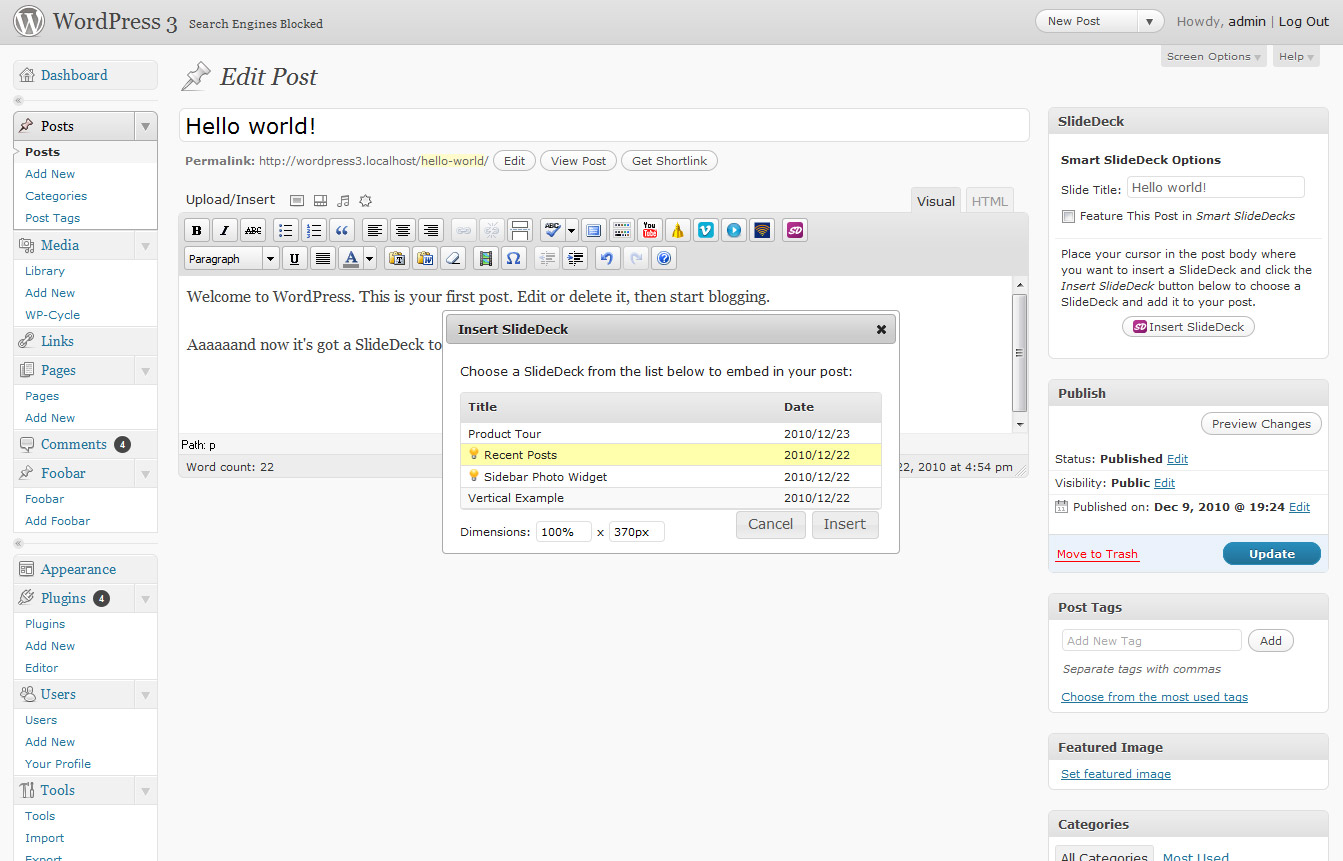Click Get Shortlink button
The width and height of the screenshot is (1343, 861).
(x=669, y=161)
